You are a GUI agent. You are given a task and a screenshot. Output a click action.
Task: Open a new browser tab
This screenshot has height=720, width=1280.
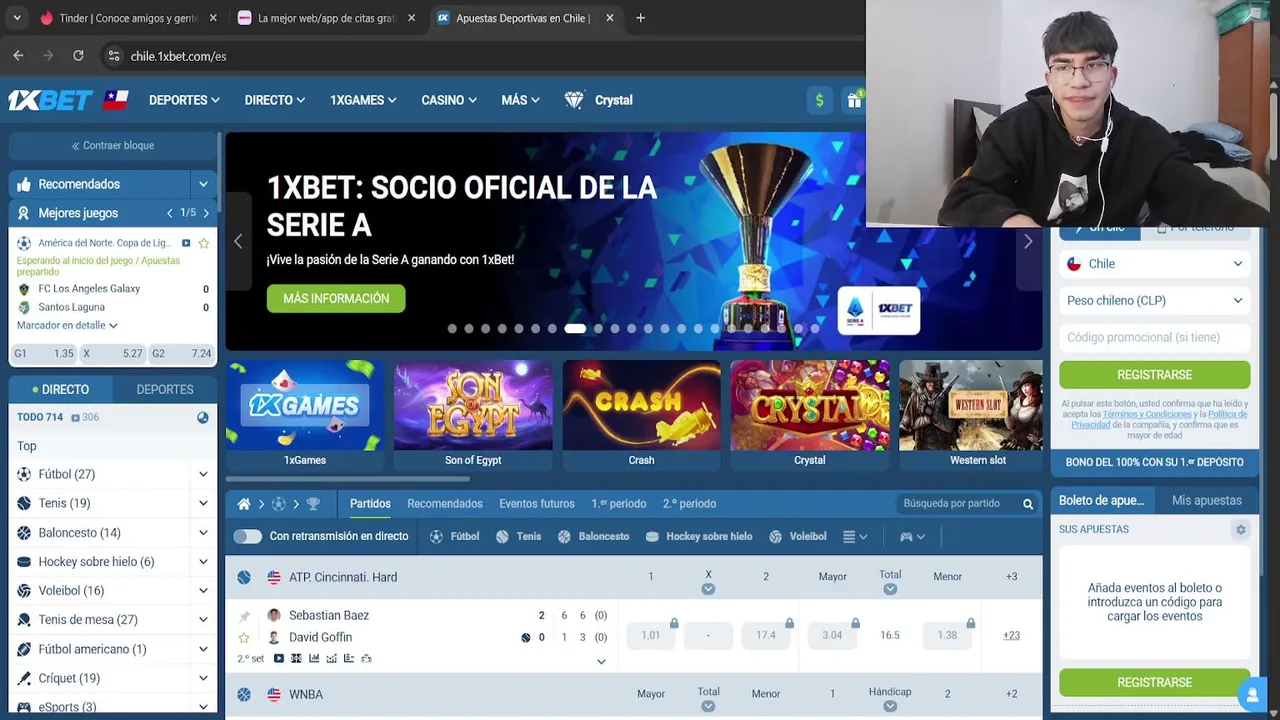[x=640, y=18]
